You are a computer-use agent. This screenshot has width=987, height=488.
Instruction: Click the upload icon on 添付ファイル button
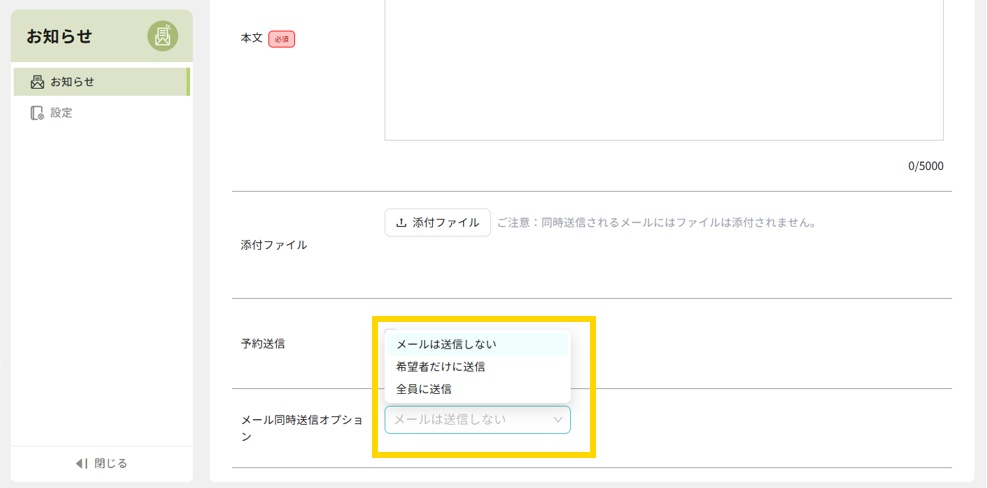pos(402,223)
